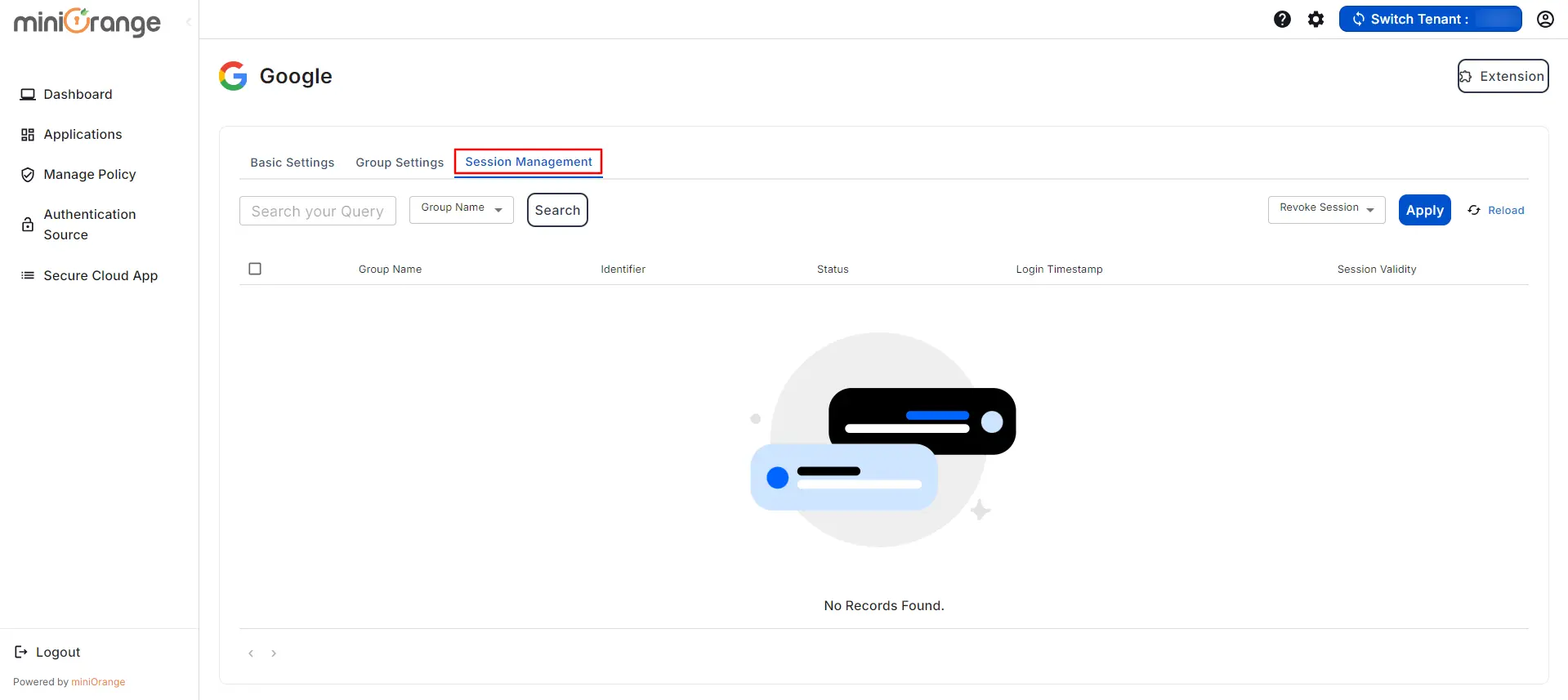Viewport: 1568px width, 700px height.
Task: Click the Logout link
Action: (58, 652)
